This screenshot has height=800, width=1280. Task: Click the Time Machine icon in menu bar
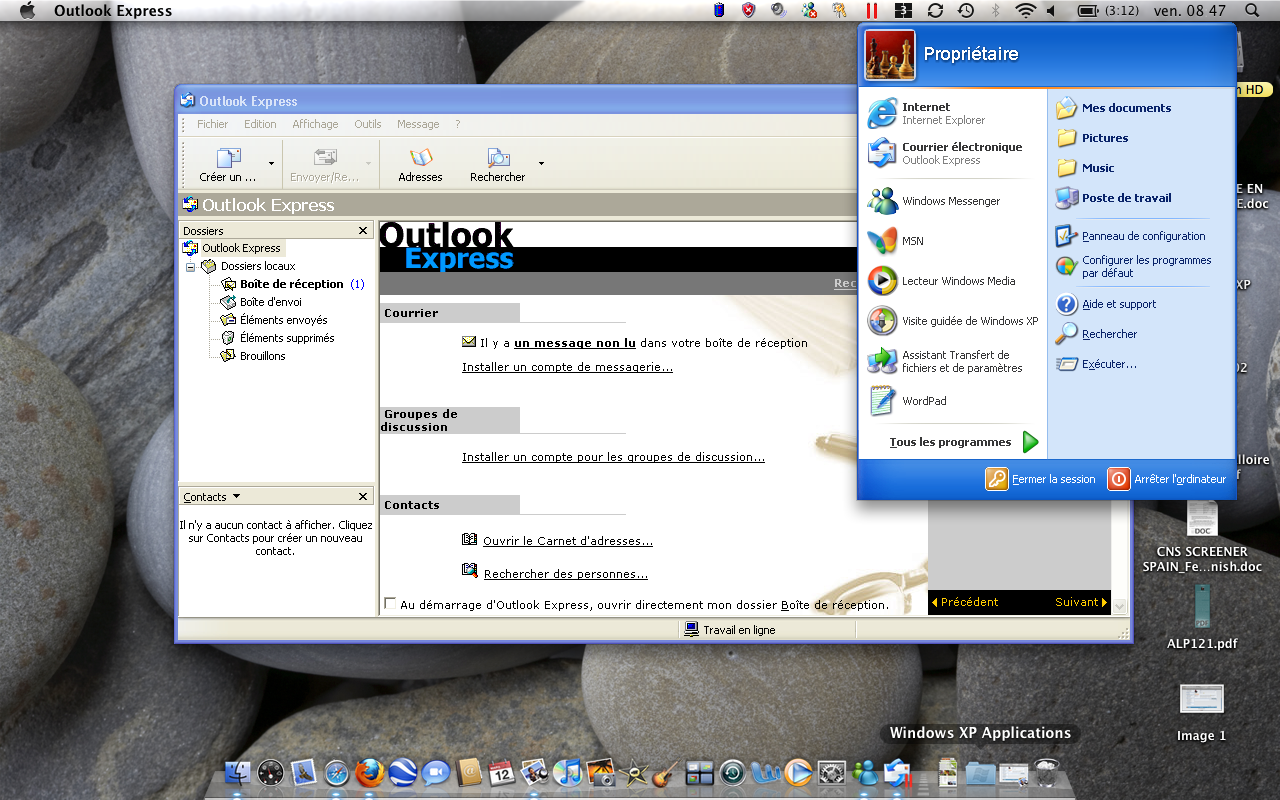coord(966,10)
